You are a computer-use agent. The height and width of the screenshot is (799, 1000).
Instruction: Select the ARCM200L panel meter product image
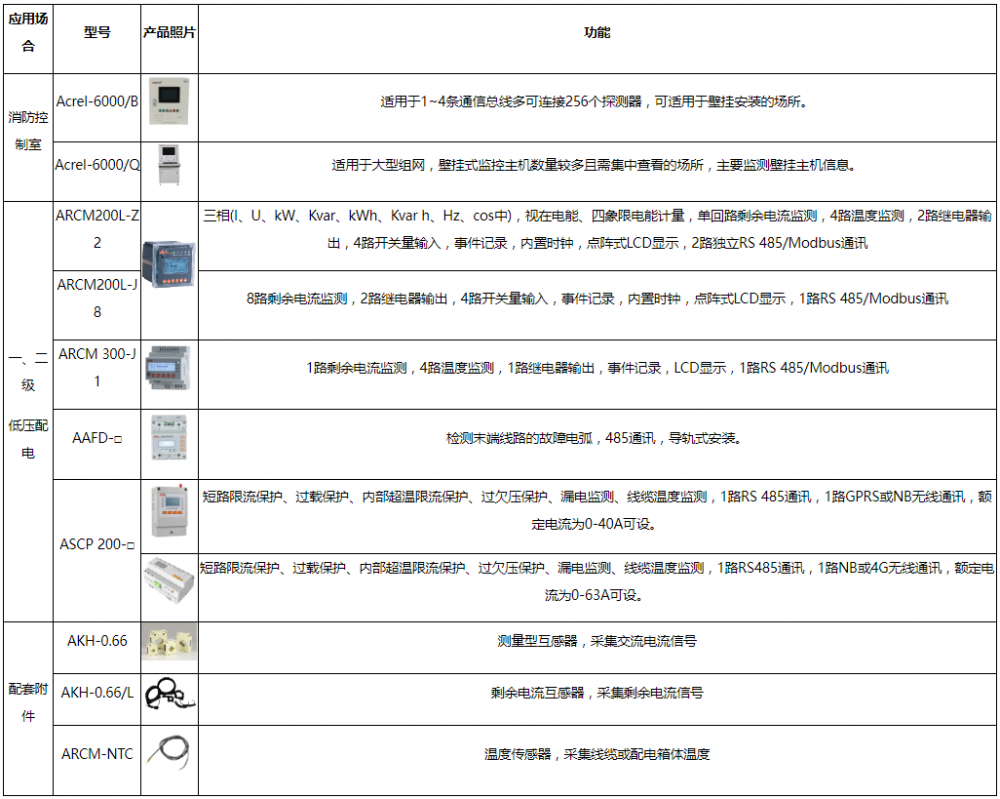pos(168,265)
